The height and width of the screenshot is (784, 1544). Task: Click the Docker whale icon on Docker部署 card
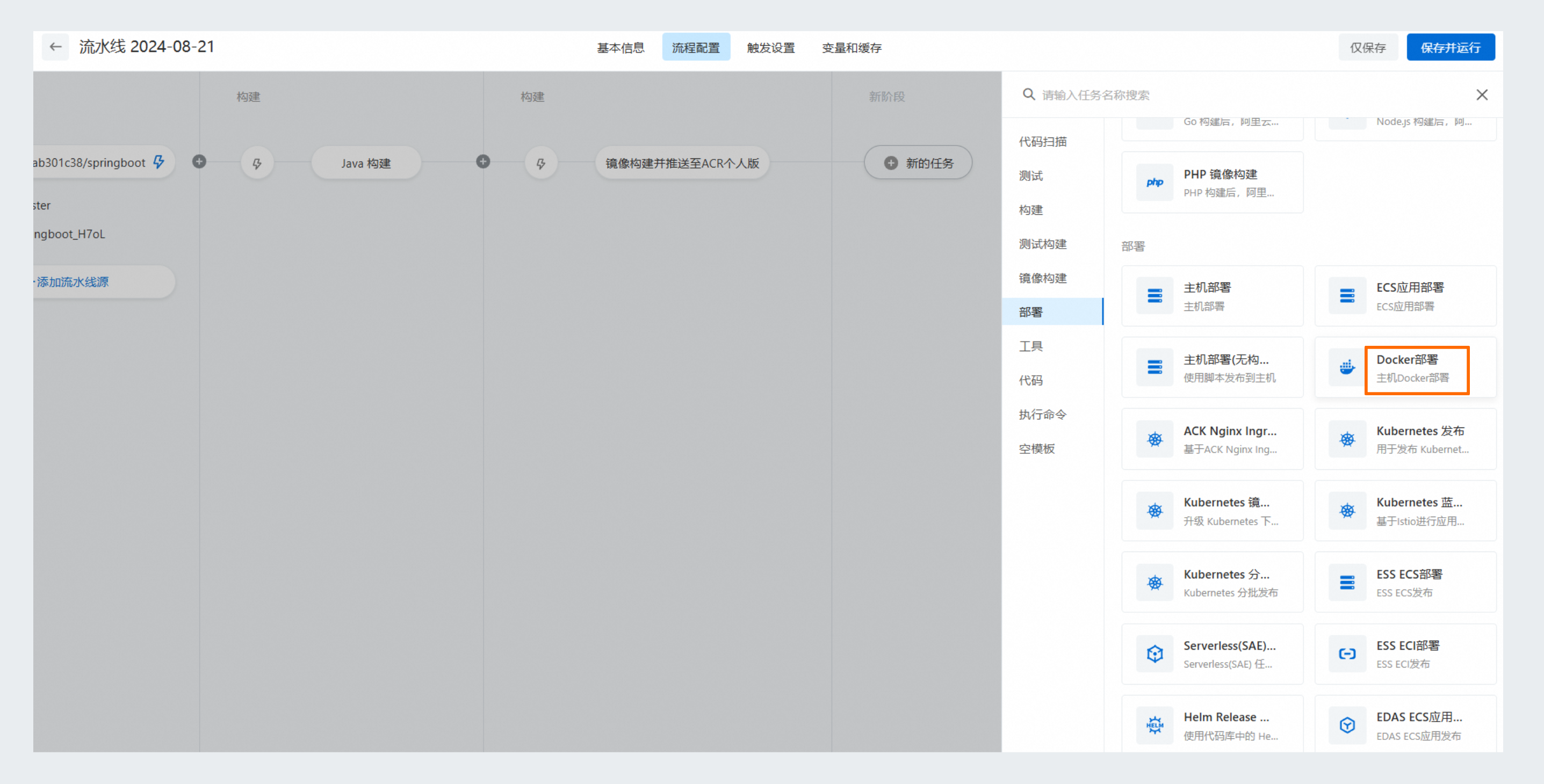1347,368
